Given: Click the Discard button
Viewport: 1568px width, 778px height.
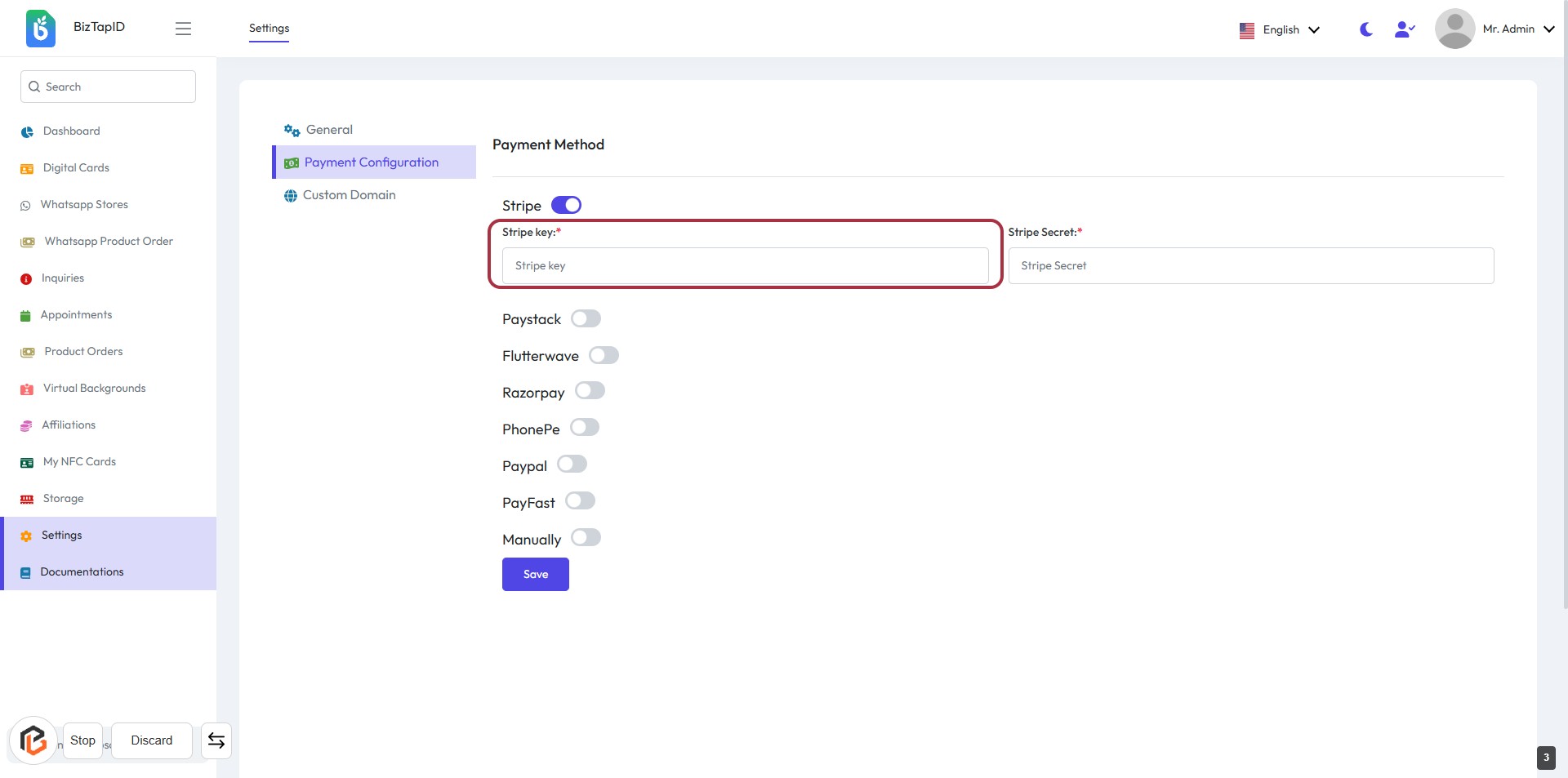Looking at the screenshot, I should tap(152, 740).
